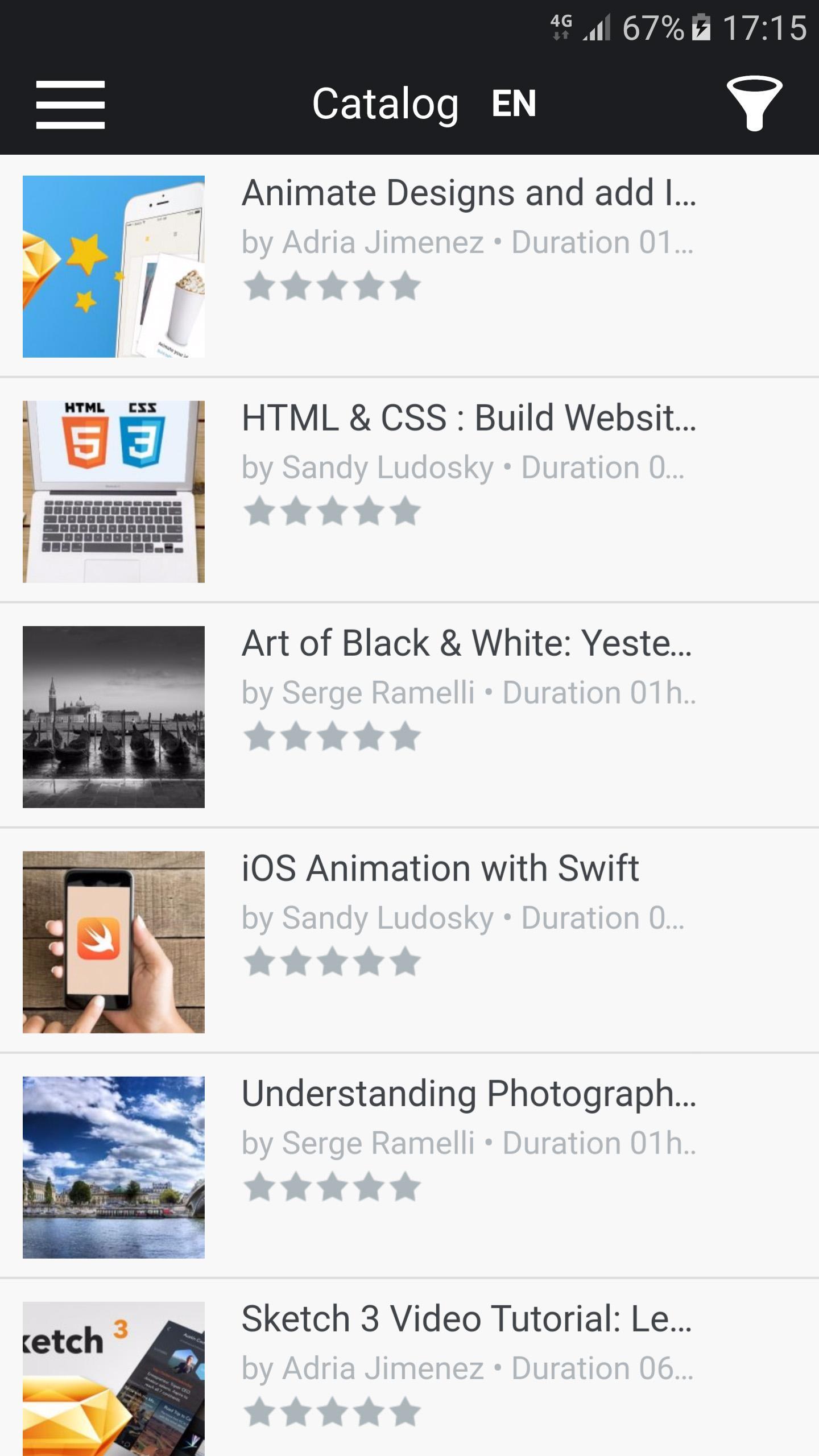Open the Swift logo phone thumbnail
Image resolution: width=819 pixels, height=1456 pixels.
114,942
